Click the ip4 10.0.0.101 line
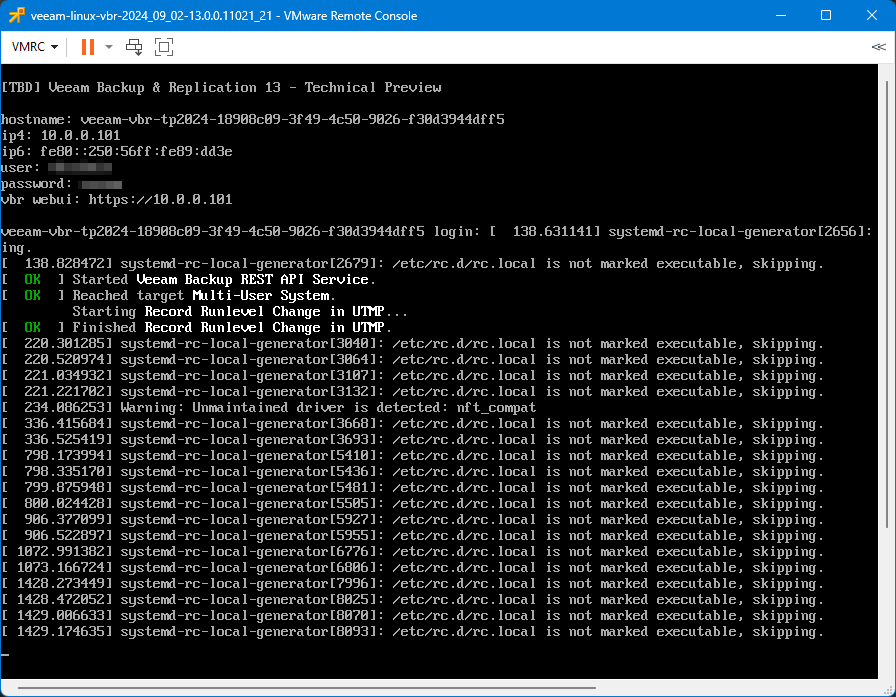 (x=60, y=135)
